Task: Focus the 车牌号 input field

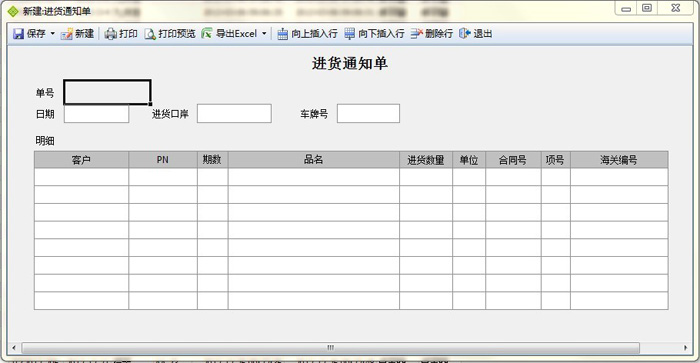Action: [x=368, y=113]
